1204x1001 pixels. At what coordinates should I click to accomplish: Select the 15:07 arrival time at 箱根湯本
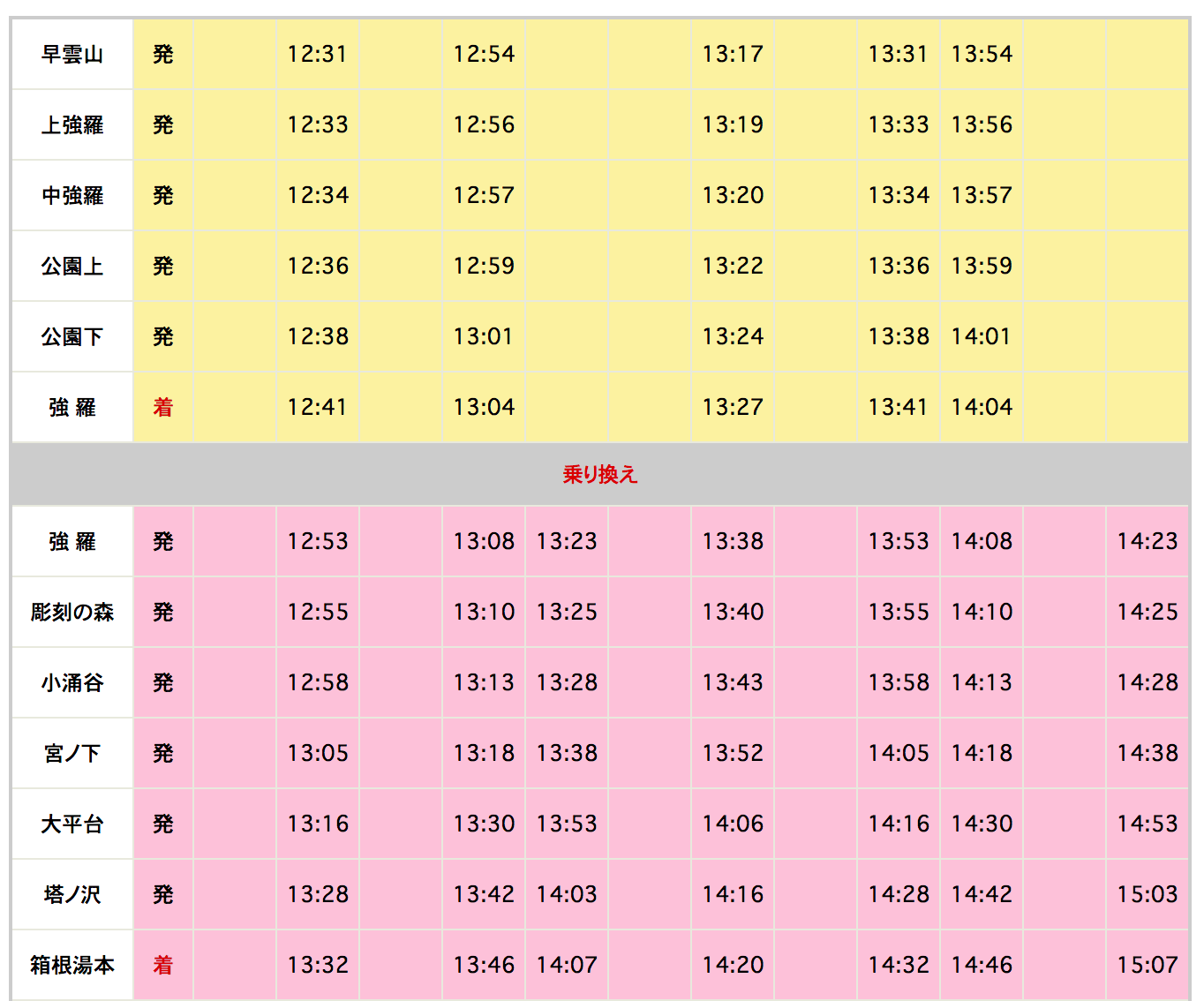click(1148, 965)
